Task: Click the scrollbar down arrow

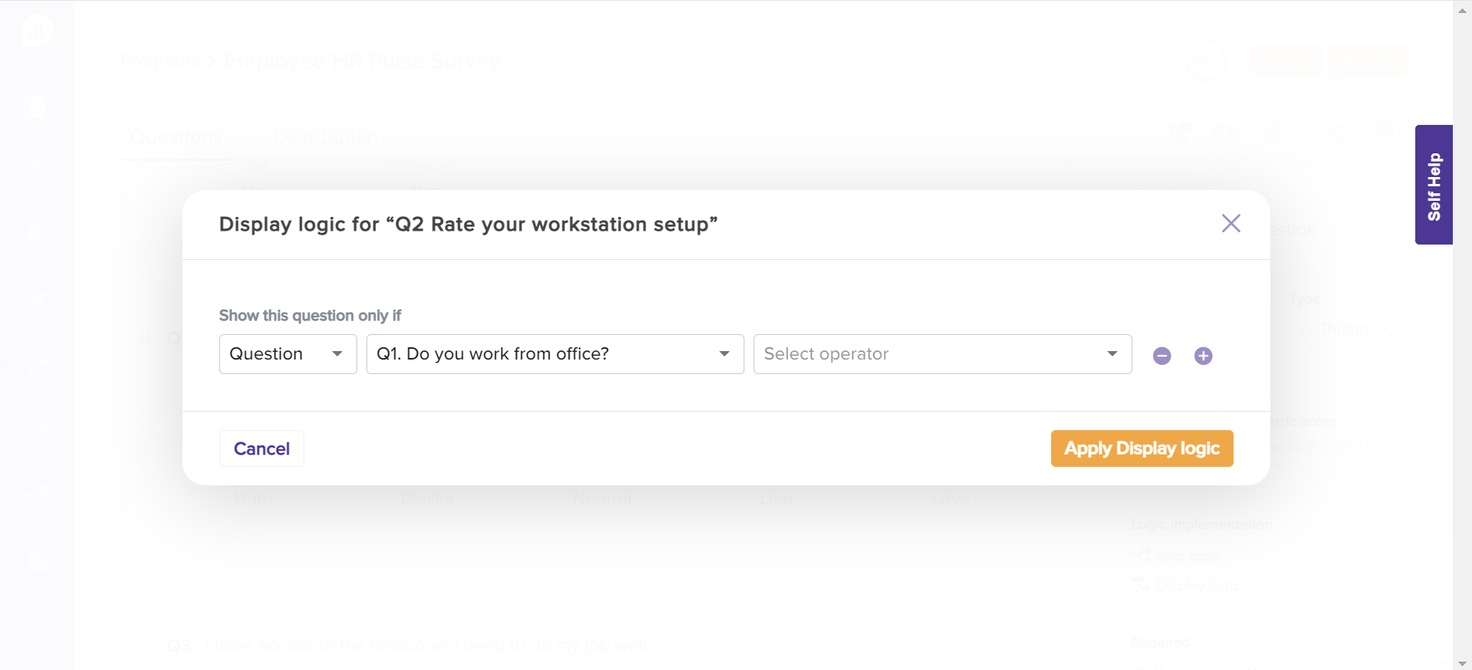Action: (x=1462, y=663)
